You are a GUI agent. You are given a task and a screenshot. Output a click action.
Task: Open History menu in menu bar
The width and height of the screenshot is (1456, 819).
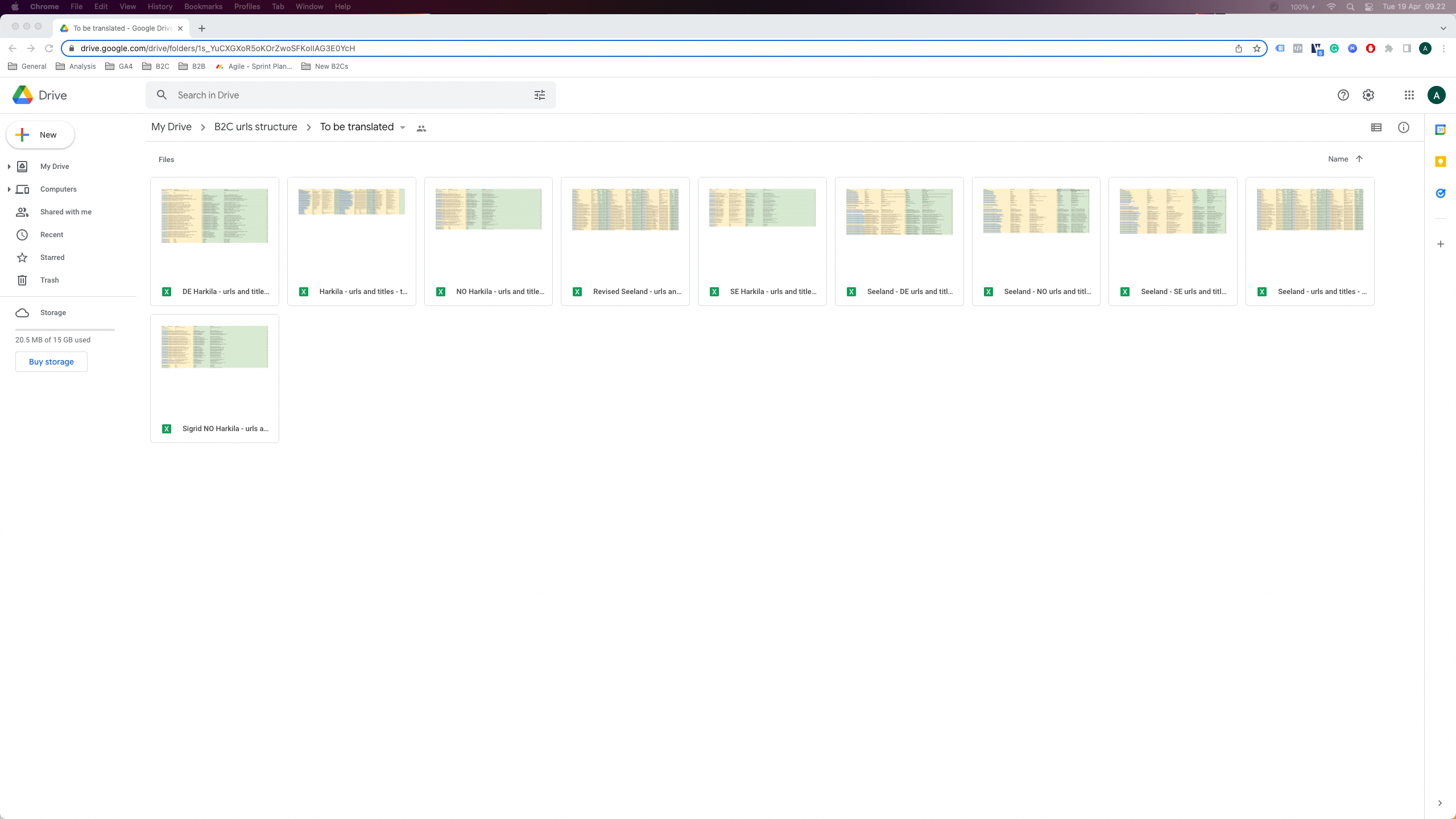(160, 7)
